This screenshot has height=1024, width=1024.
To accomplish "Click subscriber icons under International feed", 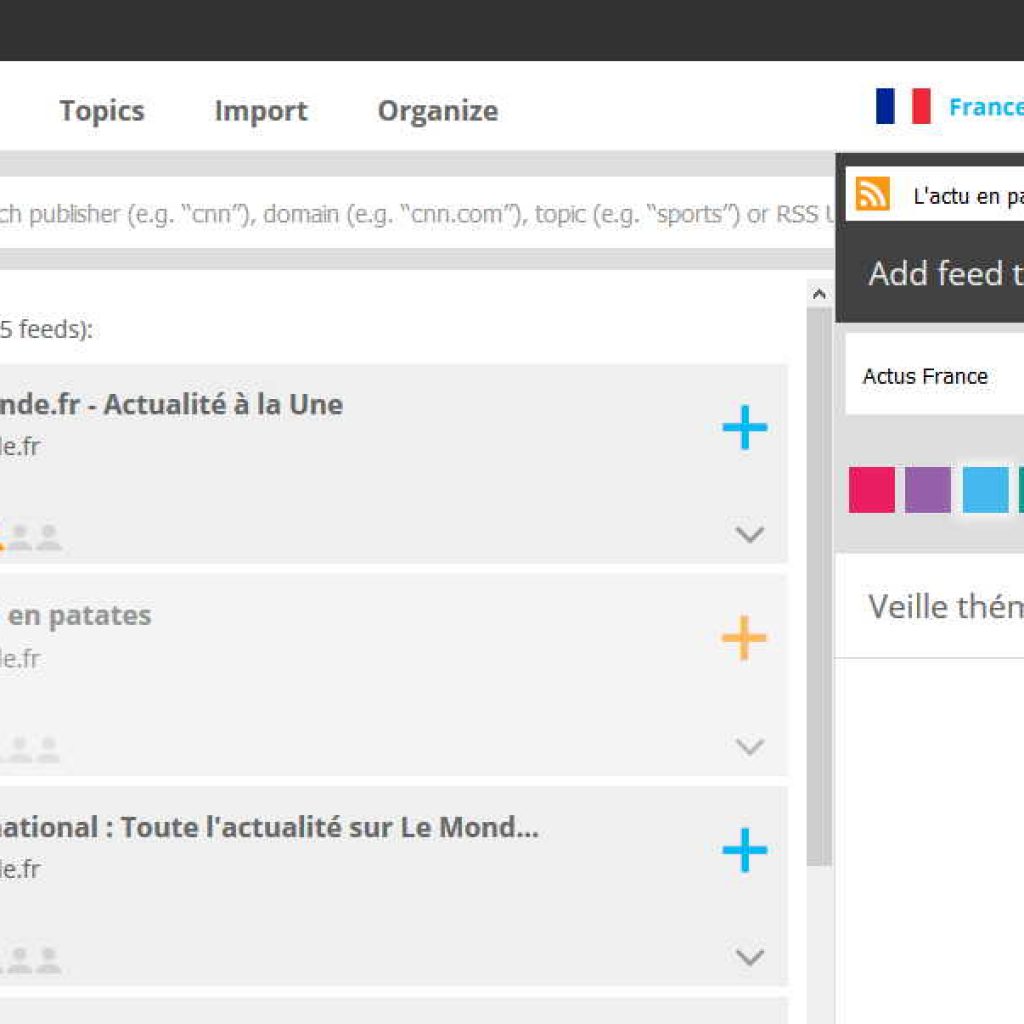I will coord(31,961).
